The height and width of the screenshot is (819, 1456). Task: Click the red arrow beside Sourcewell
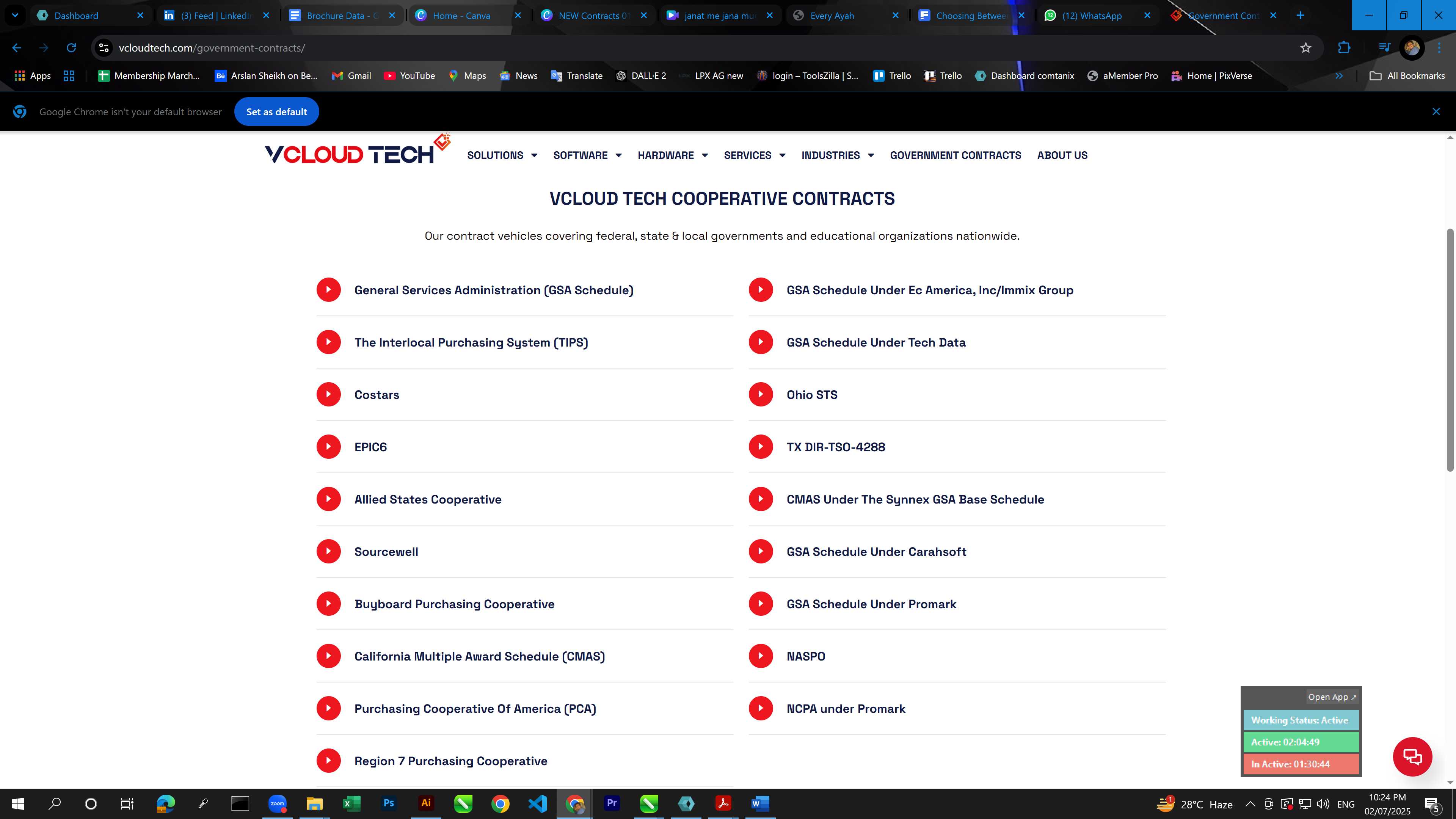click(328, 551)
